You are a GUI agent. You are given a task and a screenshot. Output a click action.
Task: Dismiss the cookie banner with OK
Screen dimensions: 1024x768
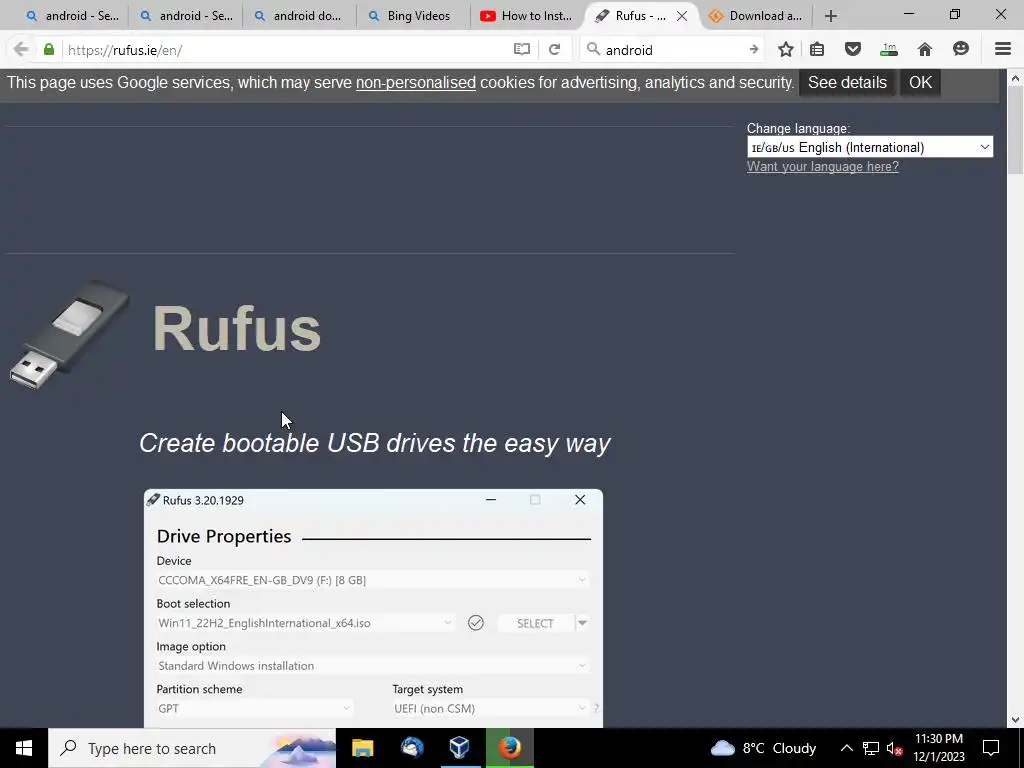920,83
